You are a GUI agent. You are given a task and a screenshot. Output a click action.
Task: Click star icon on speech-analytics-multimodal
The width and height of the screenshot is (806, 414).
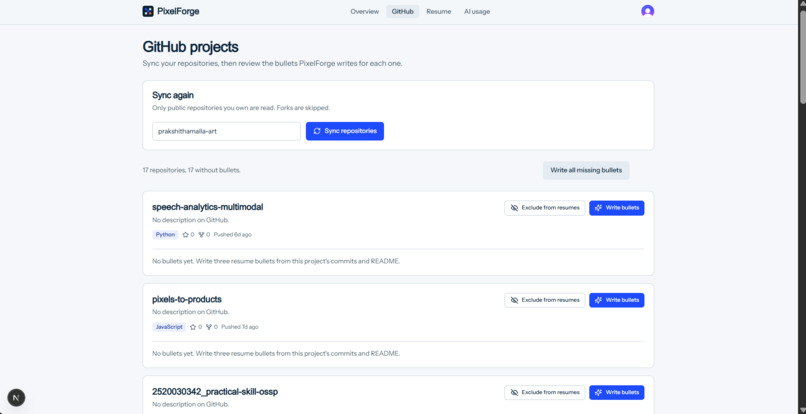click(x=186, y=235)
